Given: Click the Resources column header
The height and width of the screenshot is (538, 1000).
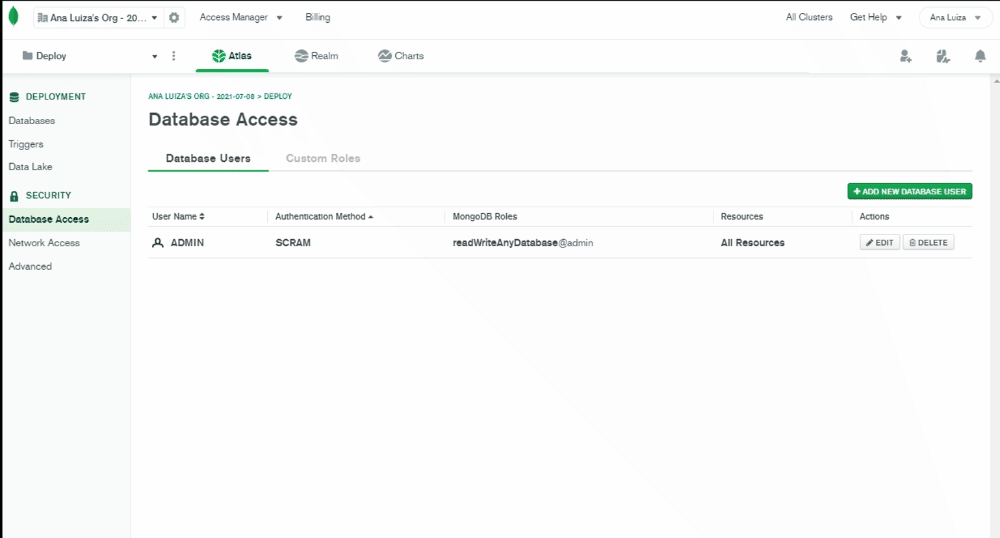Looking at the screenshot, I should pyautogui.click(x=742, y=217).
